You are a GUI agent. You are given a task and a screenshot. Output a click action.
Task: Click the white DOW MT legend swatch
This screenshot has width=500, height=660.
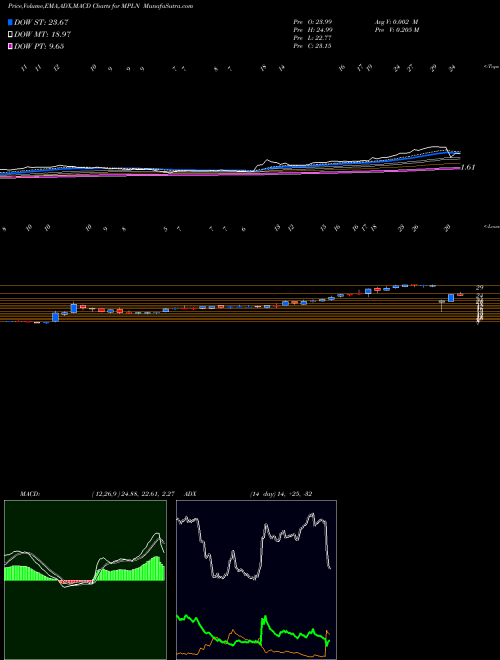coord(10,35)
